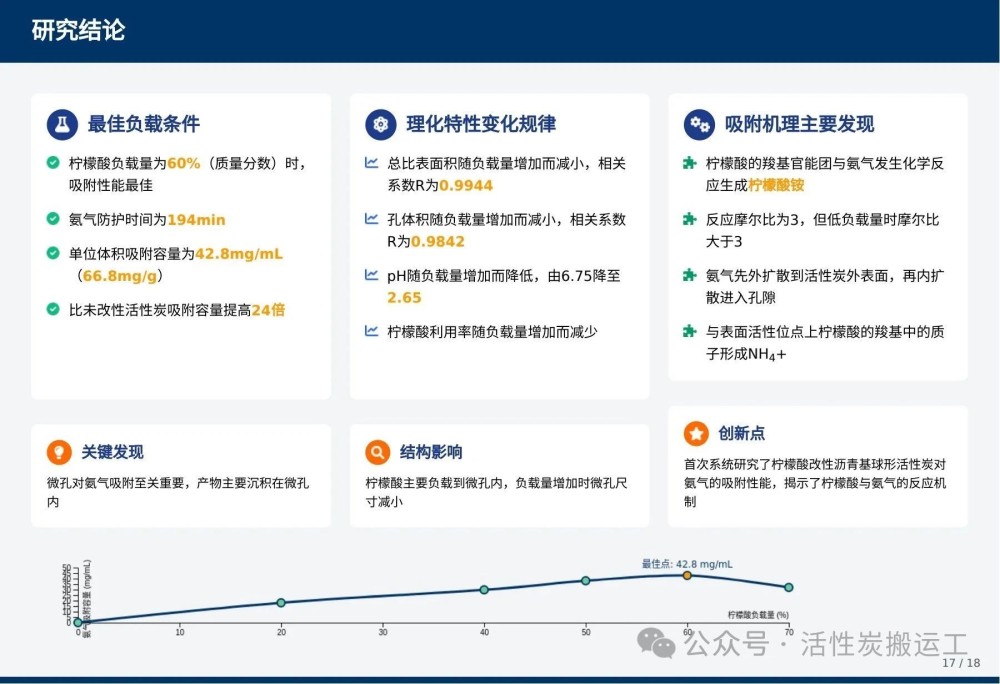Click the lightbulb icon beside 关键发现

point(59,452)
